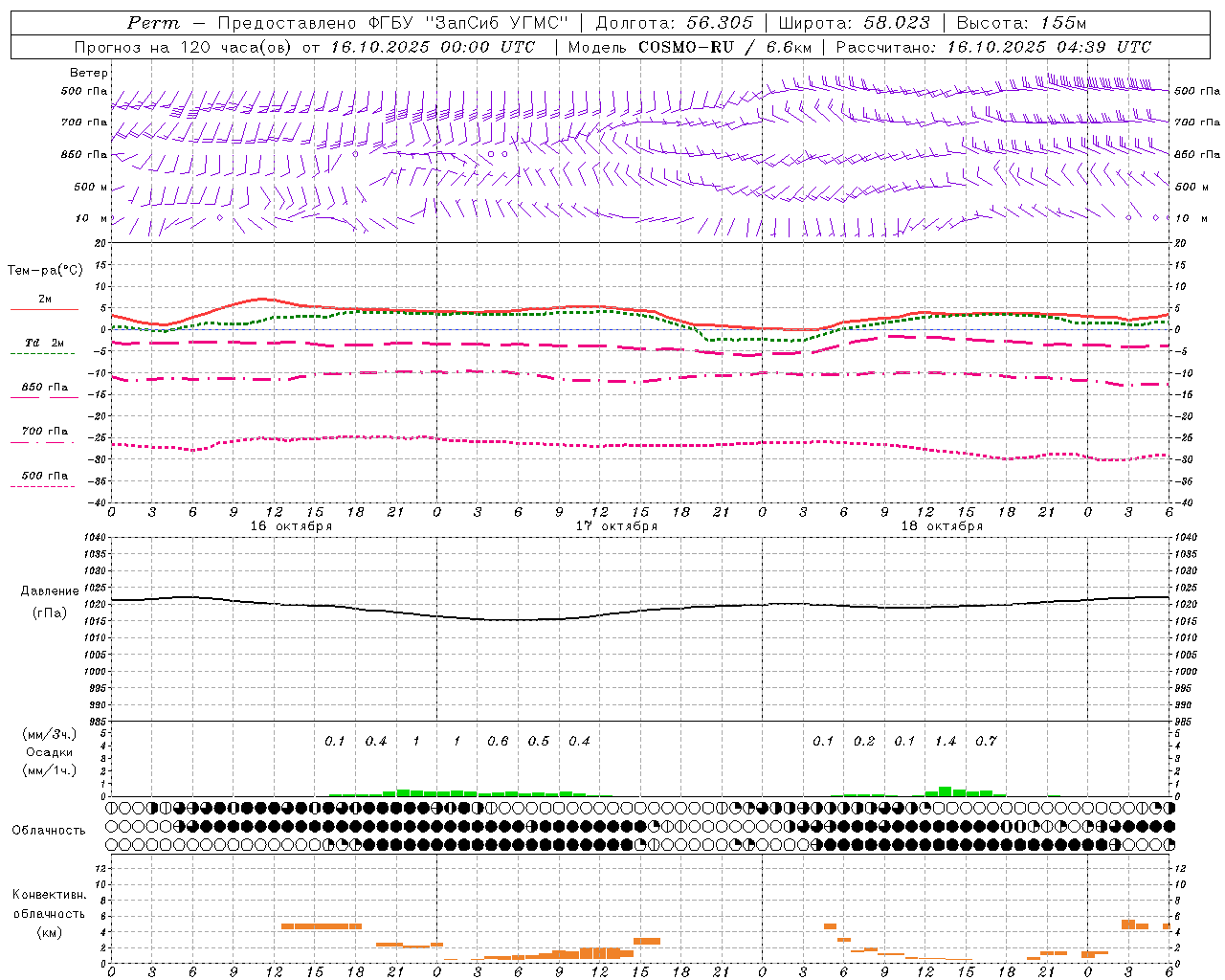The width and height of the screenshot is (1225, 980).
Task: Click precipitation value "0.7"
Action: point(986,742)
